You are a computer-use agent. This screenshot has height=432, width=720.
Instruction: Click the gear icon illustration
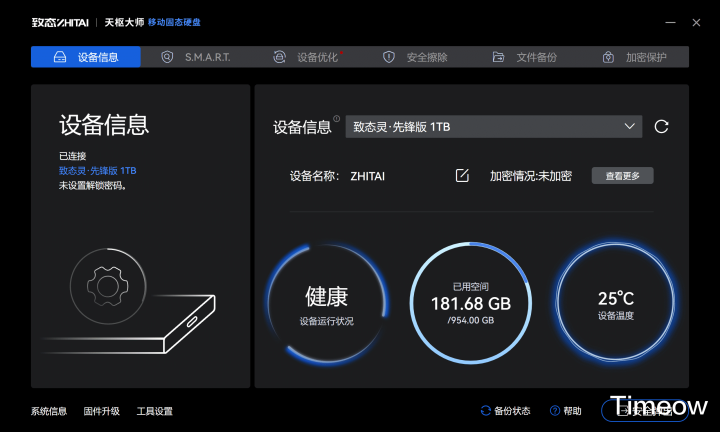coord(108,286)
